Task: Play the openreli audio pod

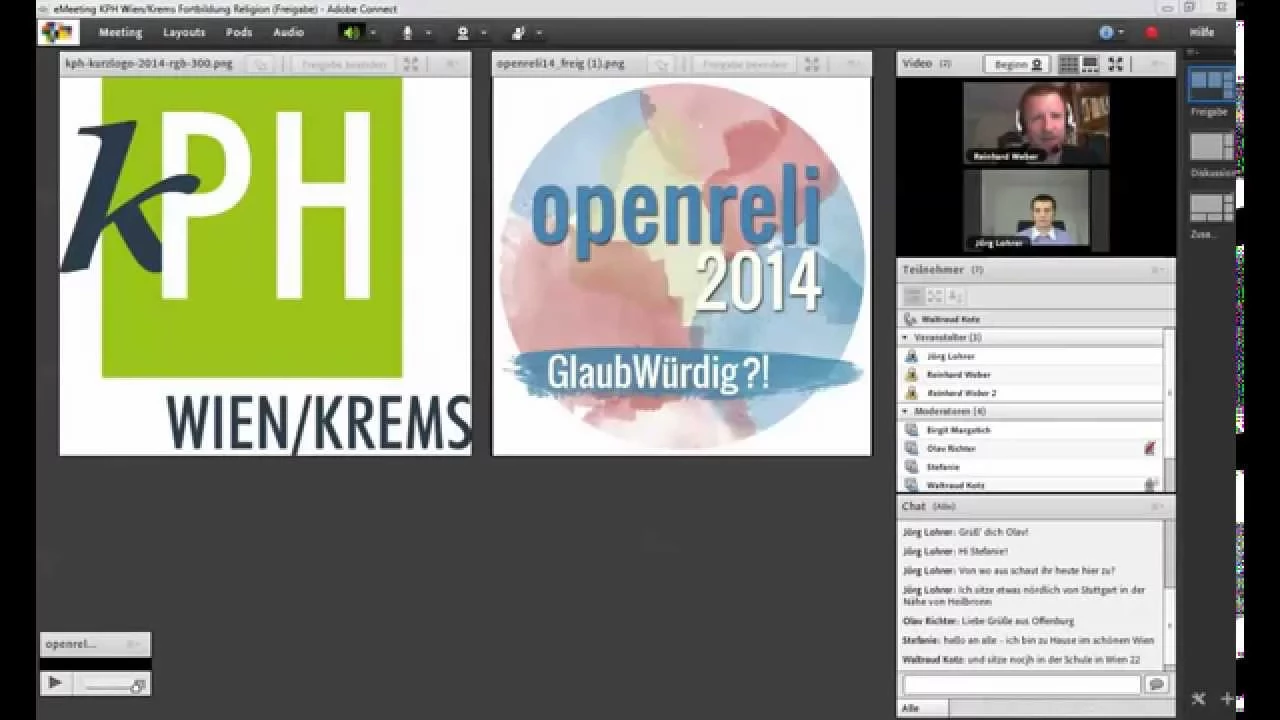Action: [x=55, y=684]
